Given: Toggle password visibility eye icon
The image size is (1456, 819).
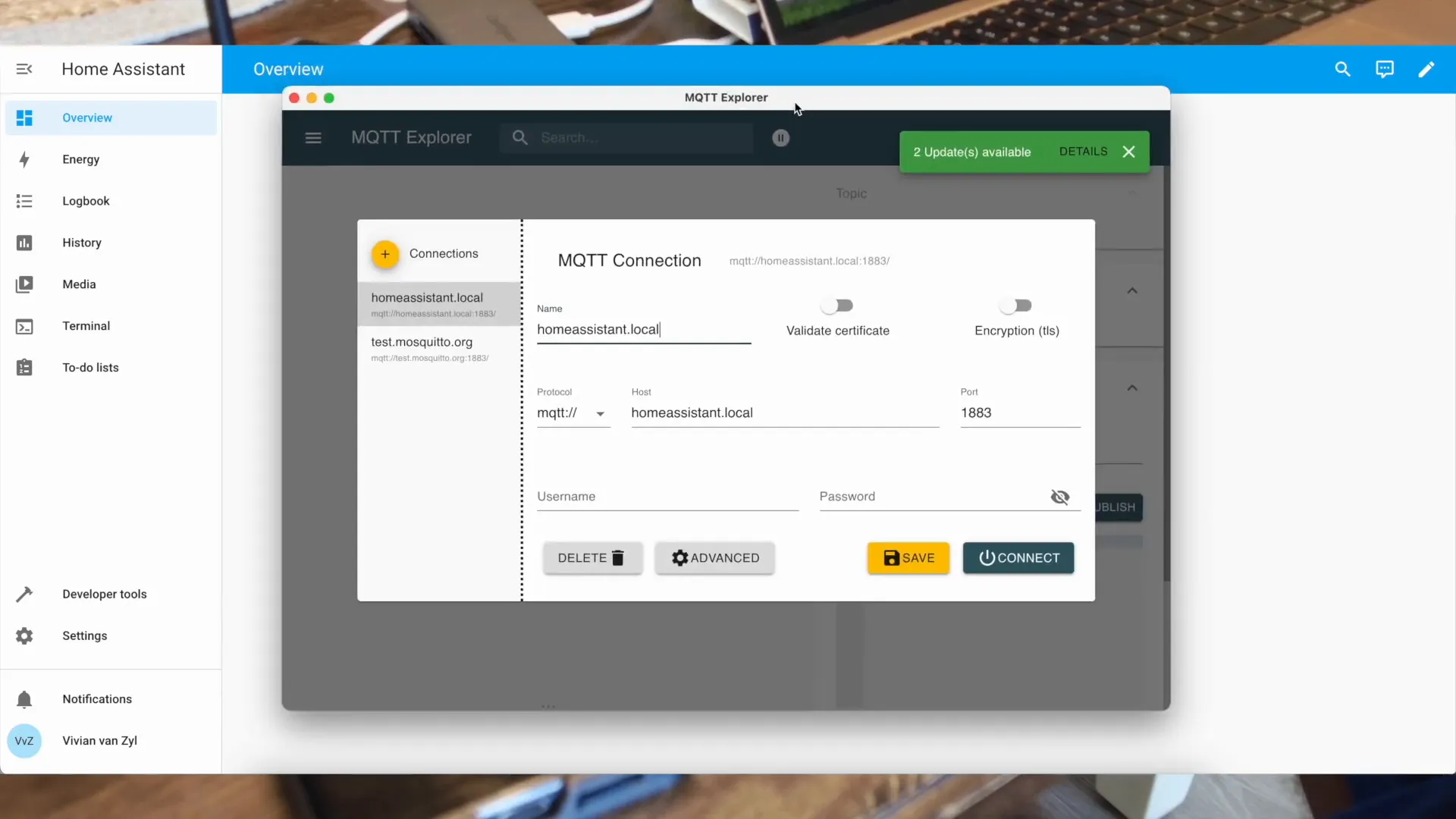Looking at the screenshot, I should [1060, 497].
